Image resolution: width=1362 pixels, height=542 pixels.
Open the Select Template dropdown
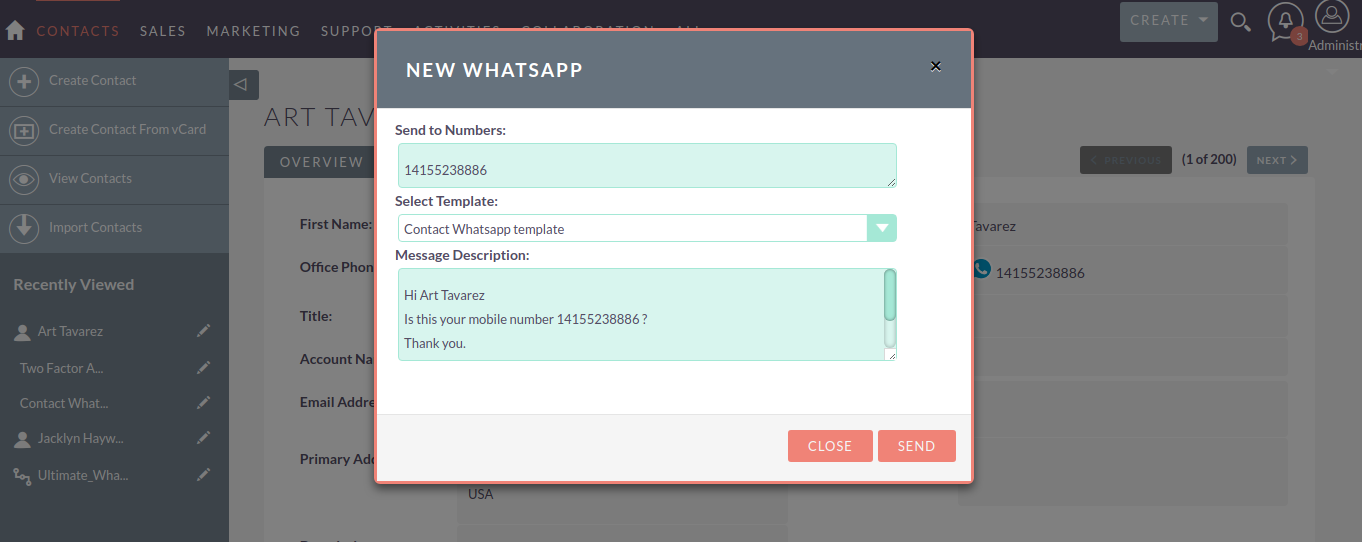[x=647, y=228]
